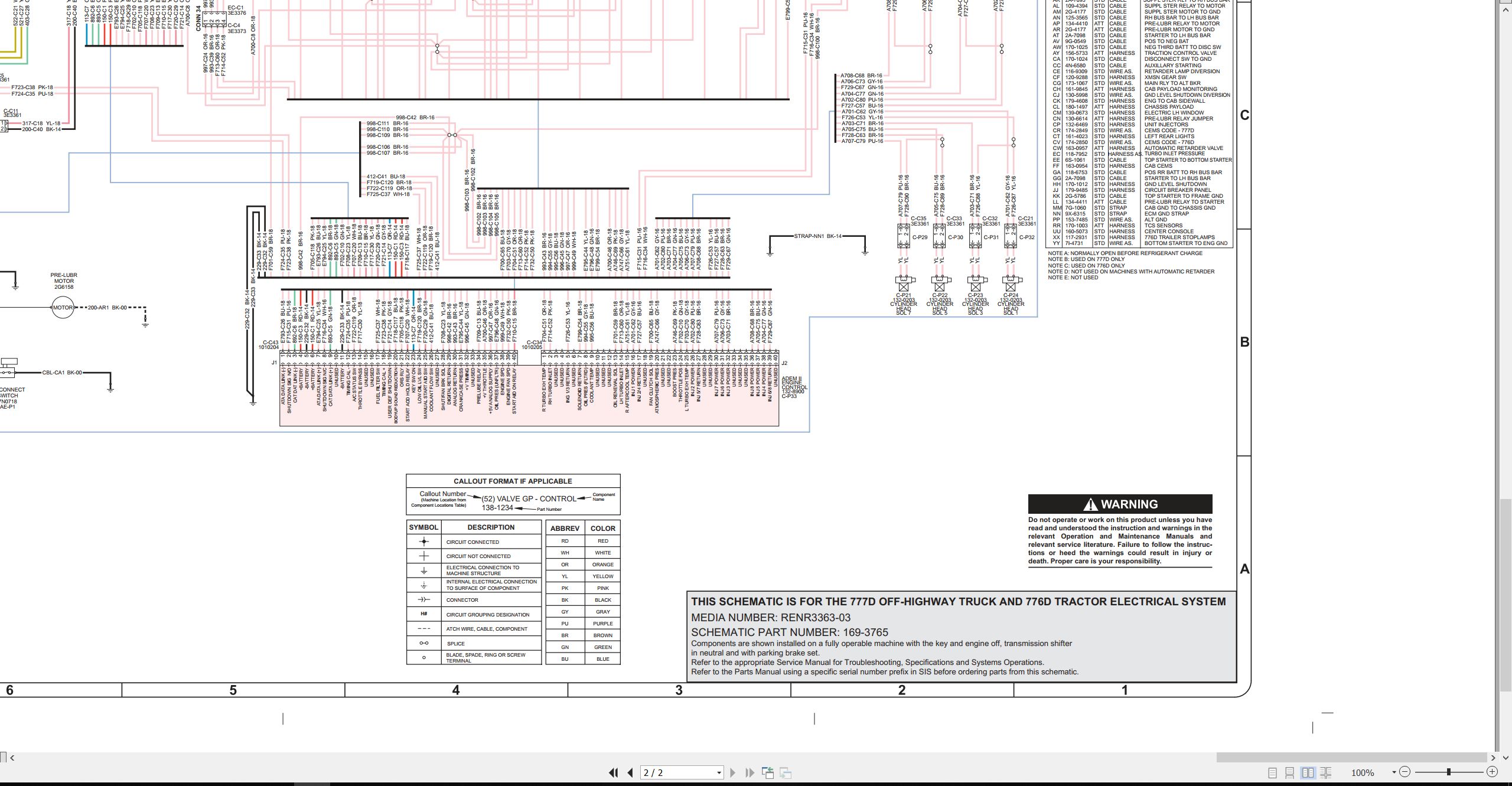Image resolution: width=1512 pixels, height=786 pixels.
Task: Click SCHEMATIC PART NUMBER: 169-3765
Action: [x=790, y=632]
